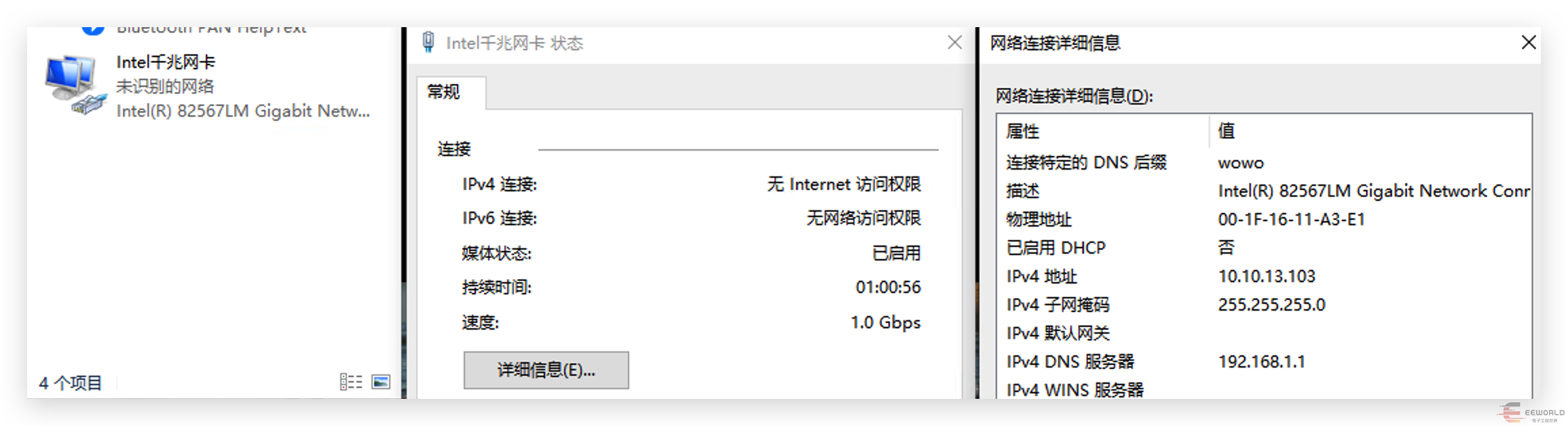
Task: Select the IPv4 DNS 服务器 row
Action: [1070, 362]
